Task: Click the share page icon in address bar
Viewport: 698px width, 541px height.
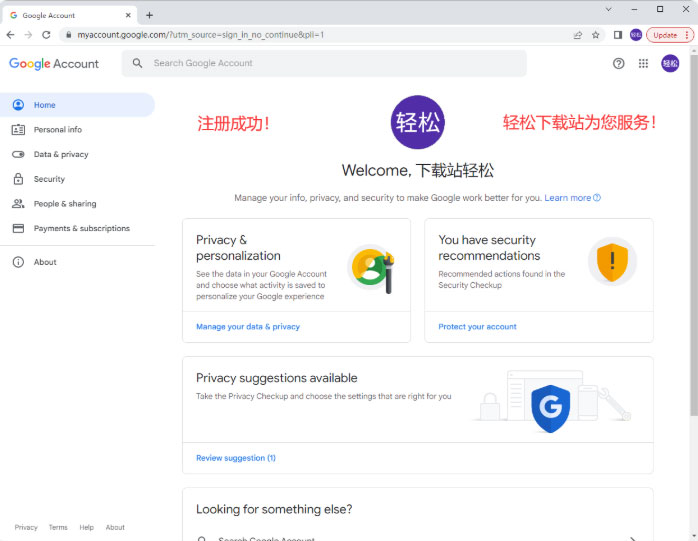Action: point(578,35)
